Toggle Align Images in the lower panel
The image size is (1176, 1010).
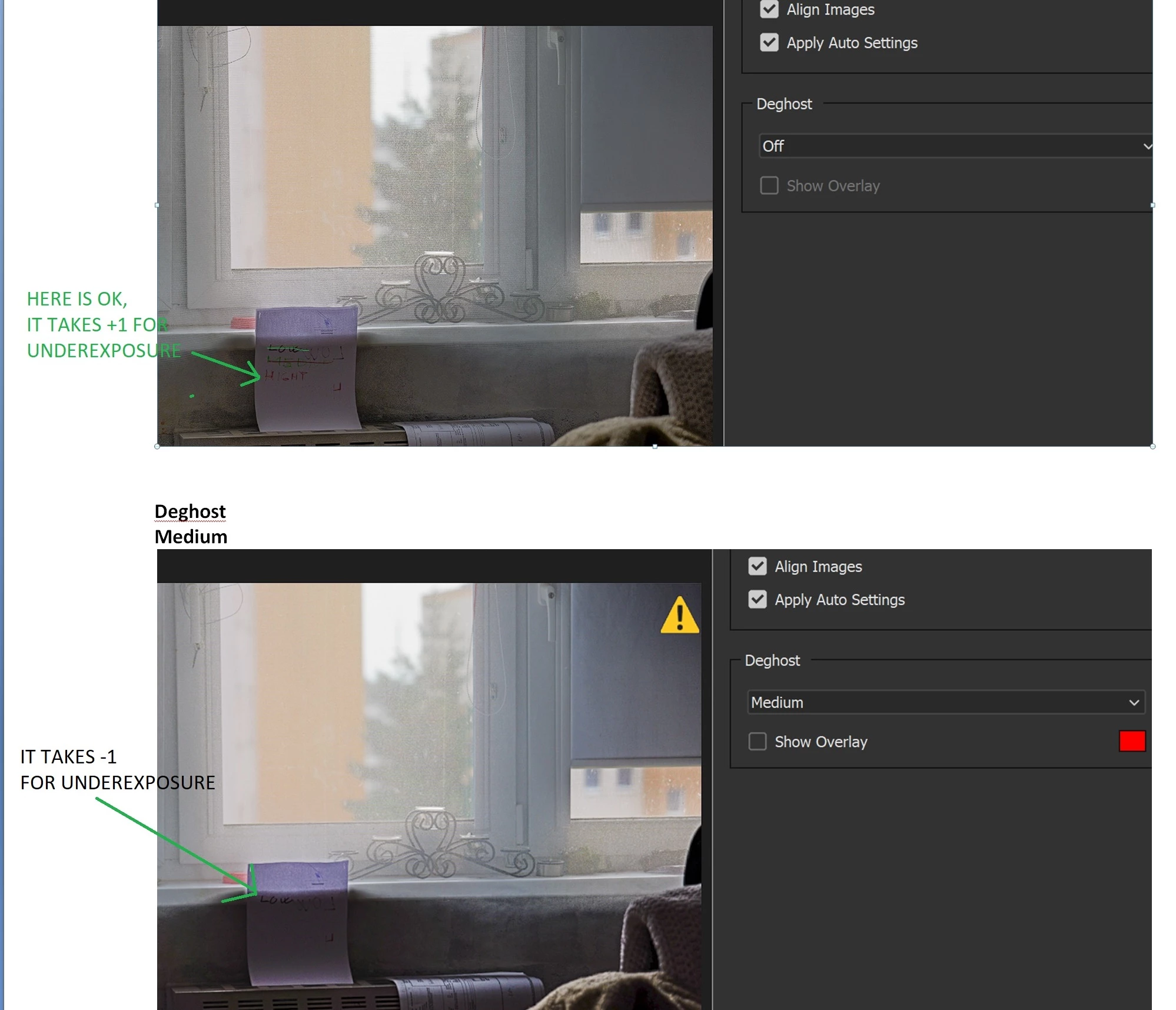click(x=758, y=566)
